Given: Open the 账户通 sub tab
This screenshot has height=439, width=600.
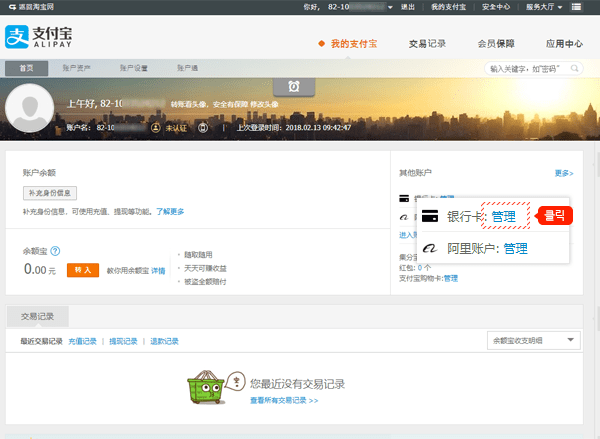Looking at the screenshot, I should click(188, 68).
